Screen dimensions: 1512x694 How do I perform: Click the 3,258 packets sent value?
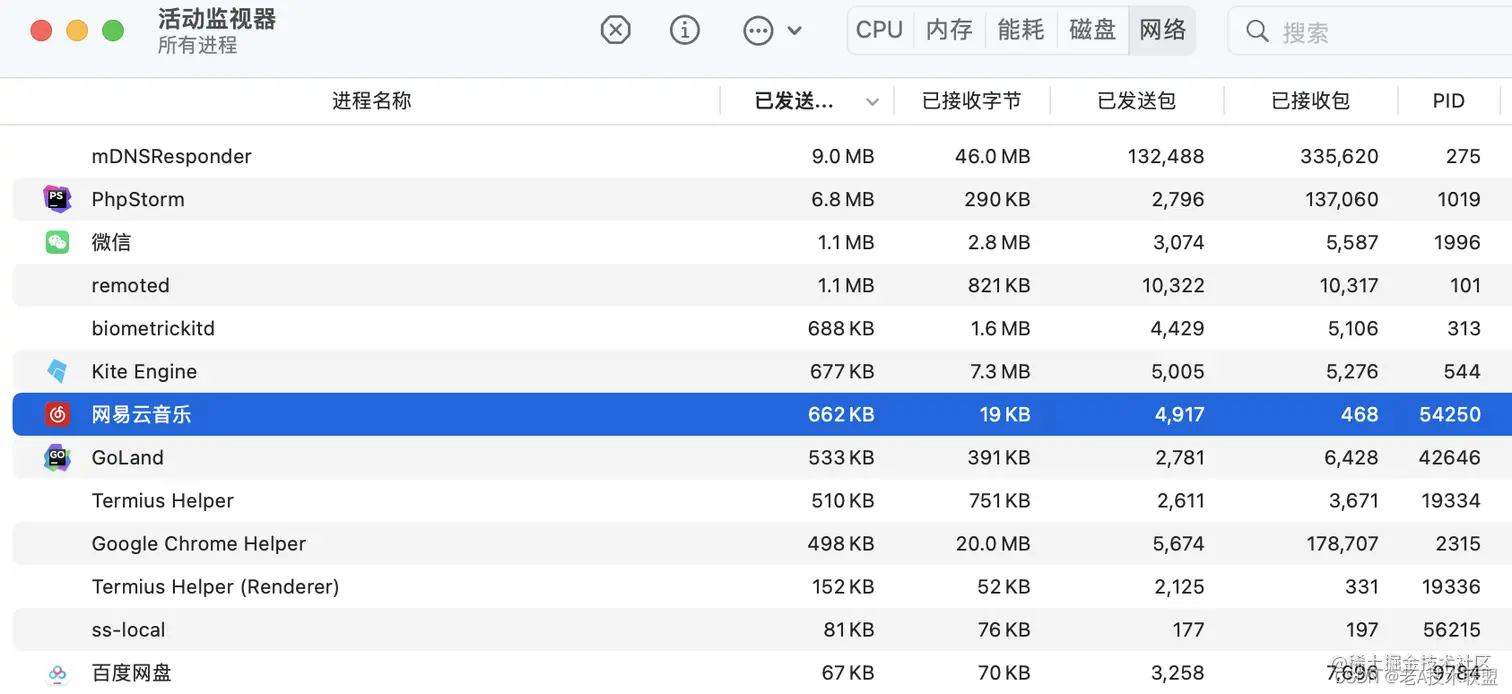click(1178, 673)
